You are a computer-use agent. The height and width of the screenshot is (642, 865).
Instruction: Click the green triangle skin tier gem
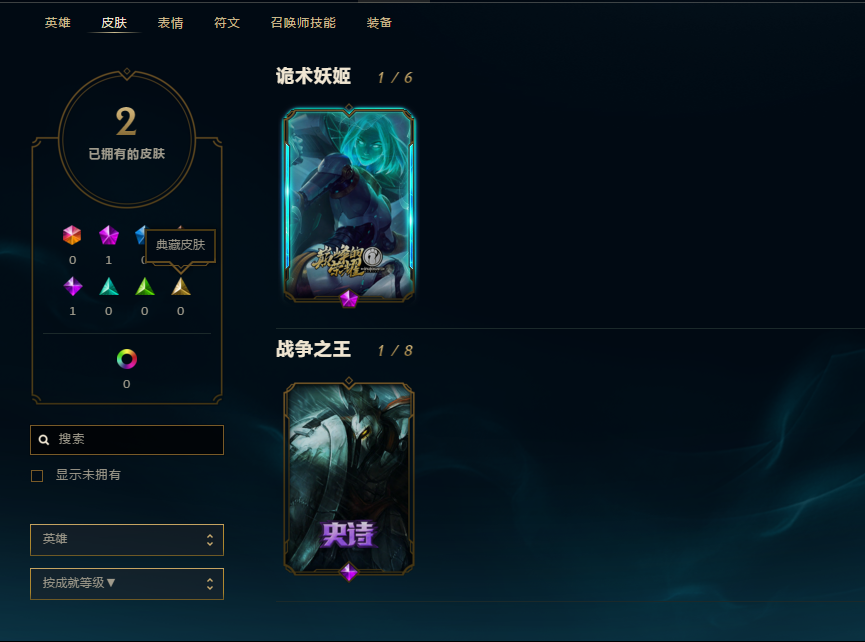point(145,287)
